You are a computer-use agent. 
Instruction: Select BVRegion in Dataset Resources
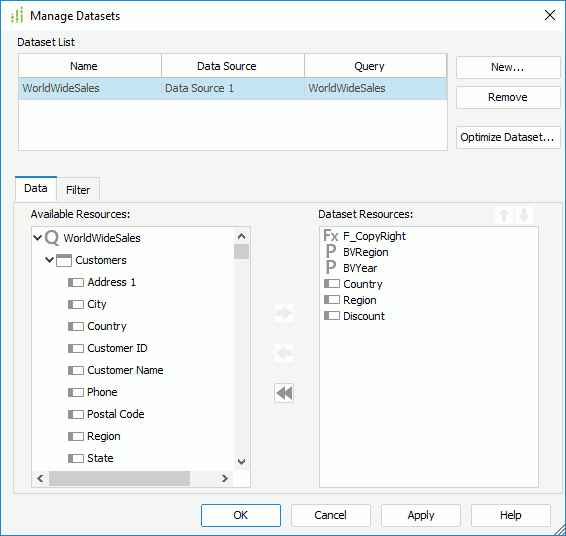click(x=366, y=252)
